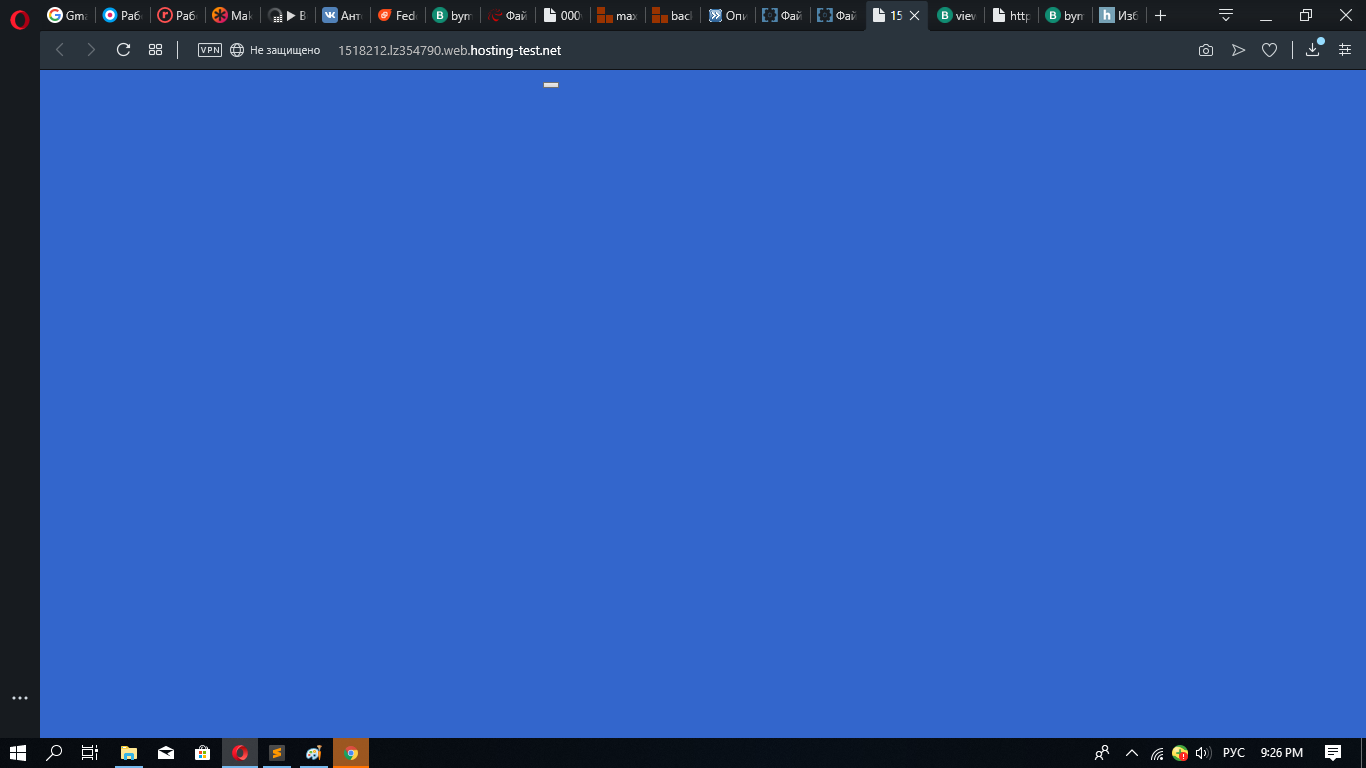Click the 'Не защищено' site security indicator
This screenshot has width=1366, height=768.
click(x=275, y=50)
